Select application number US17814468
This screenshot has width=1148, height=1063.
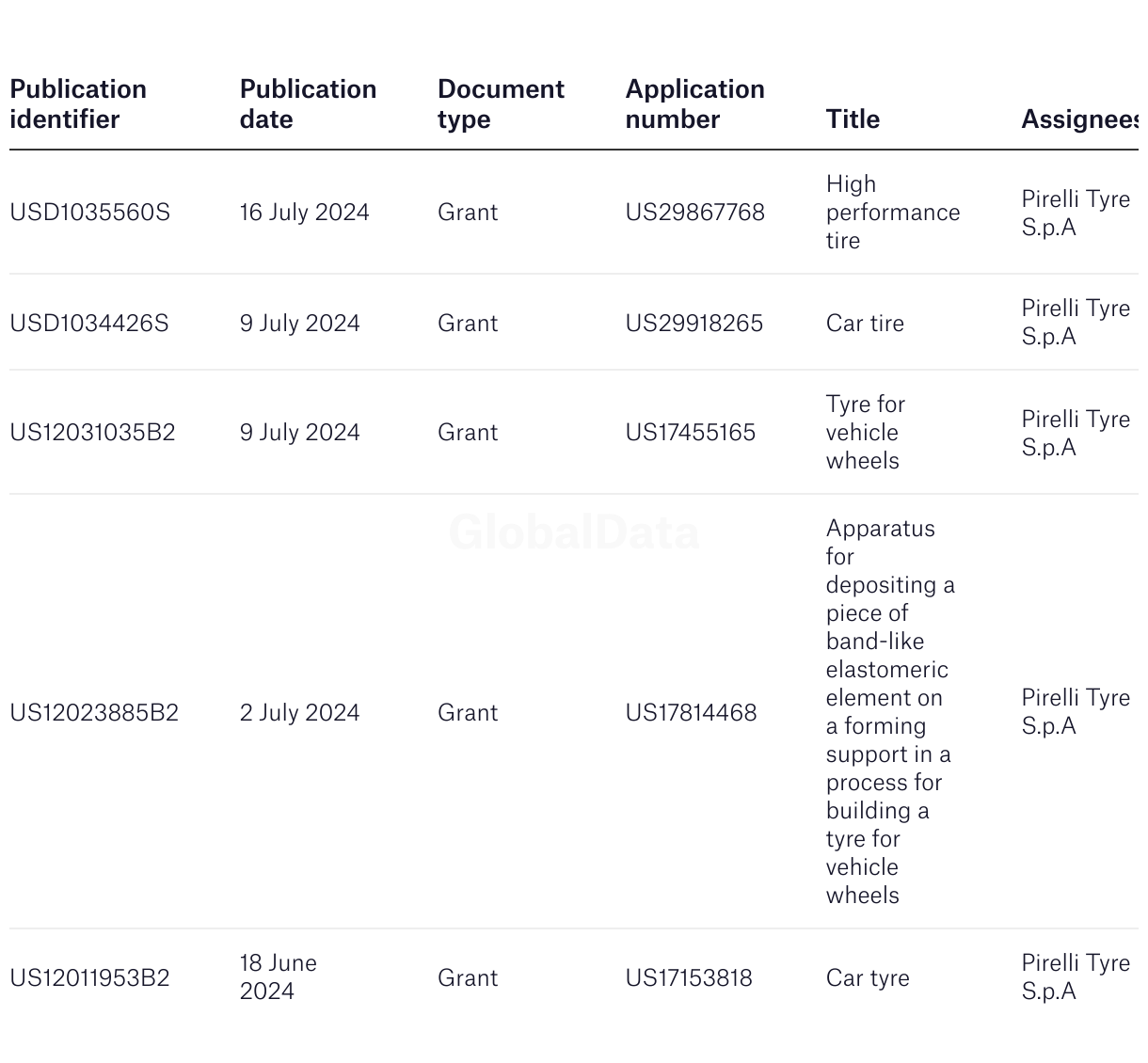coord(692,713)
